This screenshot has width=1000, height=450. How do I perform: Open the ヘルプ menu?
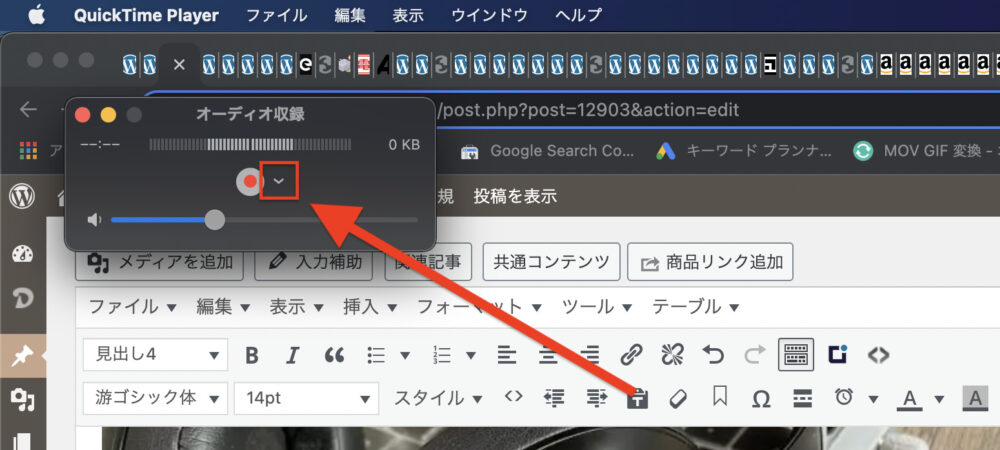click(578, 15)
